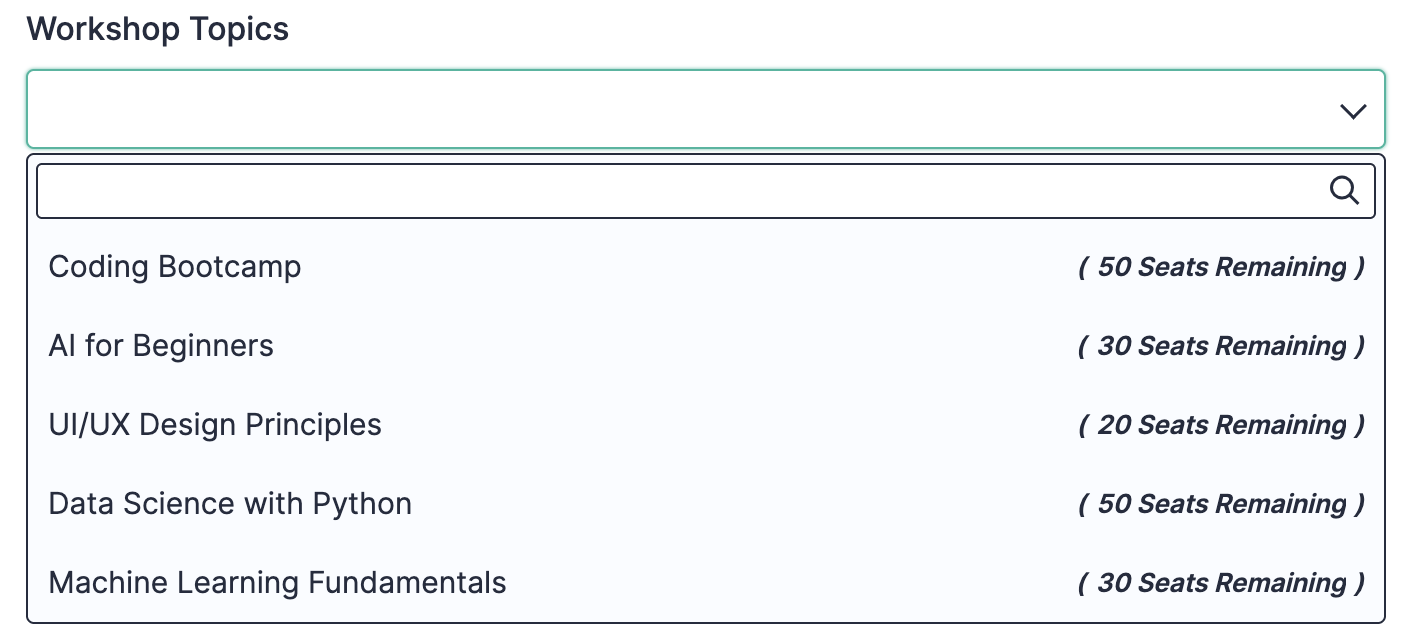1410x632 pixels.
Task: Click seats remaining for Data Science with Python
Action: point(1222,504)
